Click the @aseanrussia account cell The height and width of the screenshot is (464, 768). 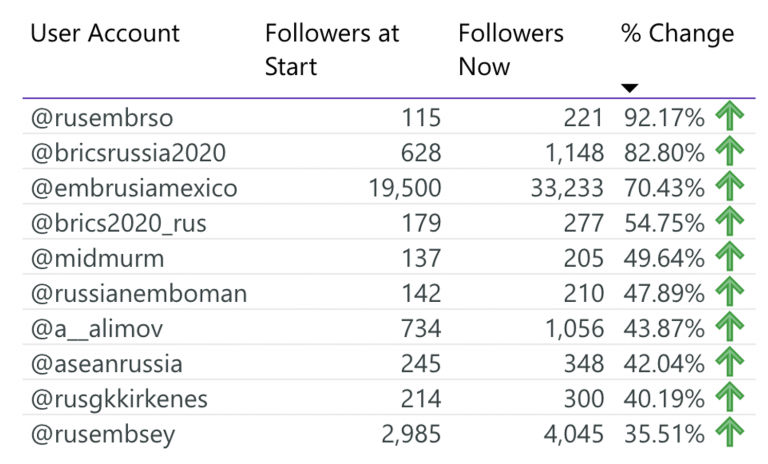pos(106,364)
